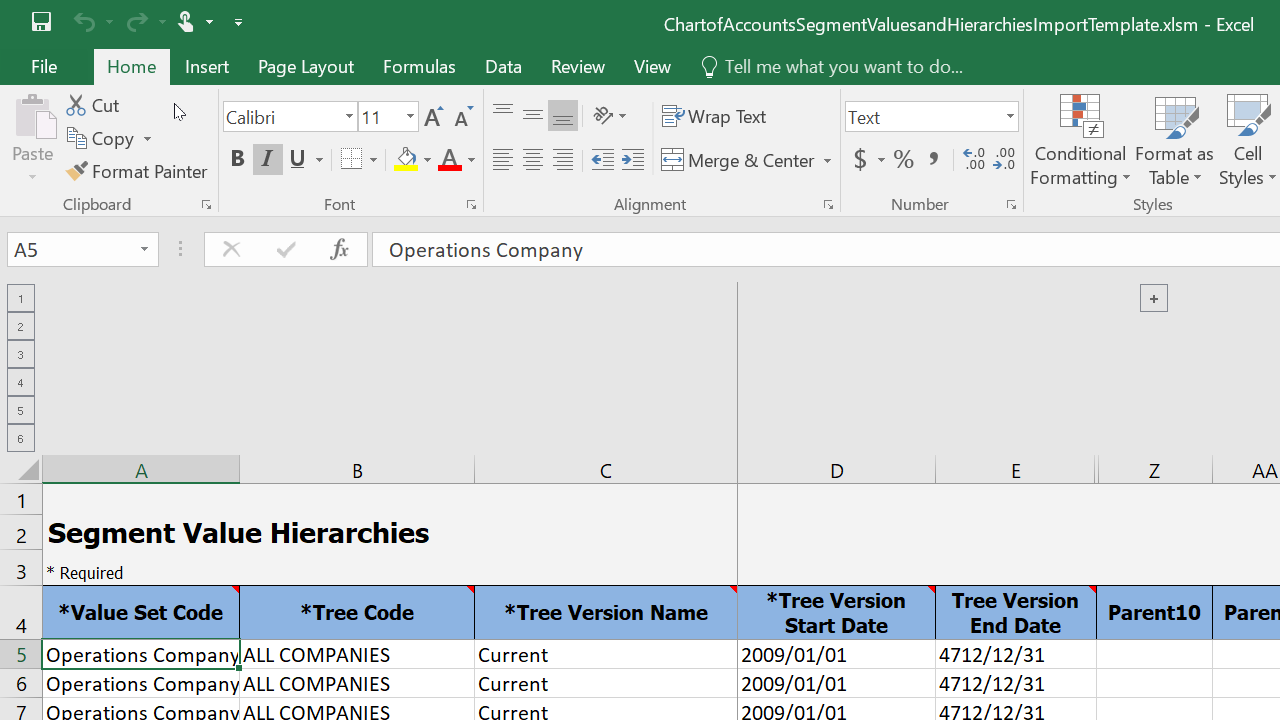The image size is (1280, 720).
Task: Click the Center text alignment icon
Action: [533, 160]
